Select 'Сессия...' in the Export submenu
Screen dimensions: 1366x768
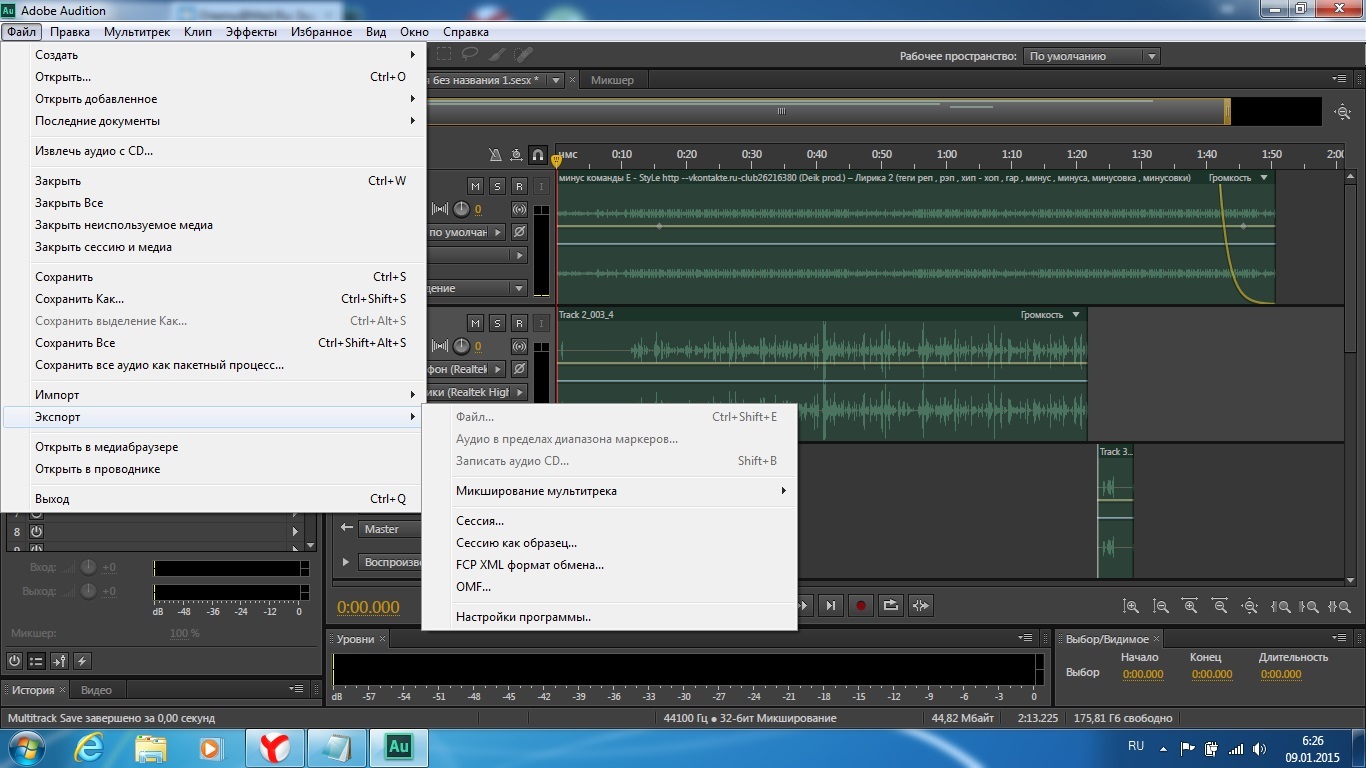coord(480,521)
